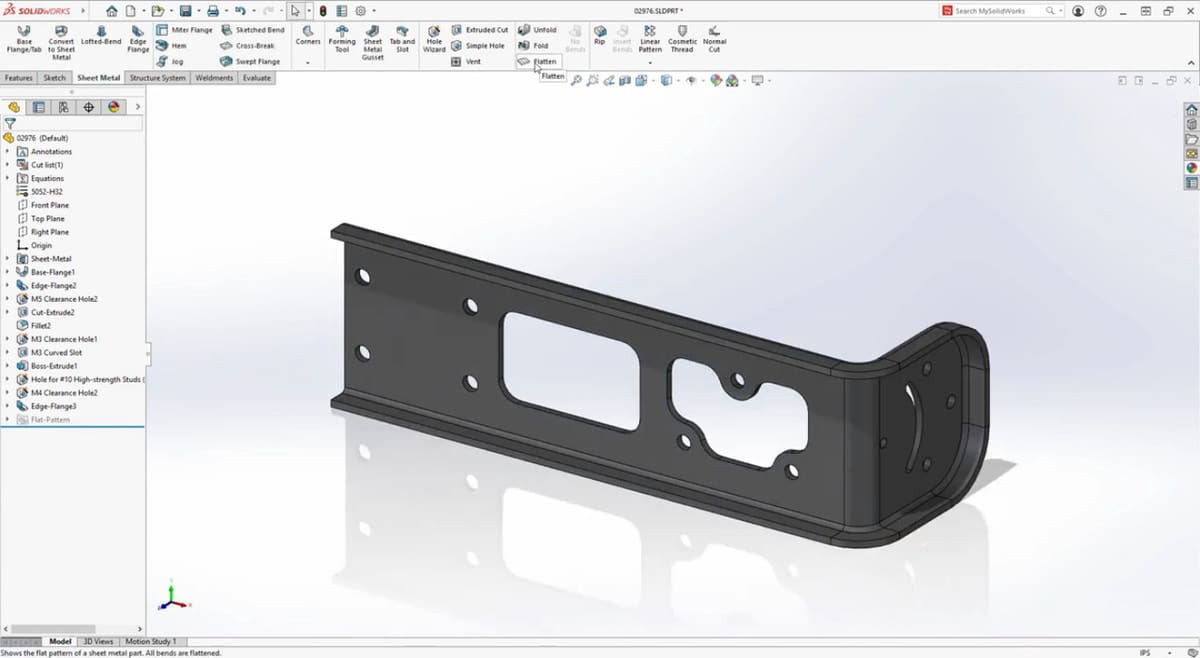Click the Cross-Break command

(247, 46)
